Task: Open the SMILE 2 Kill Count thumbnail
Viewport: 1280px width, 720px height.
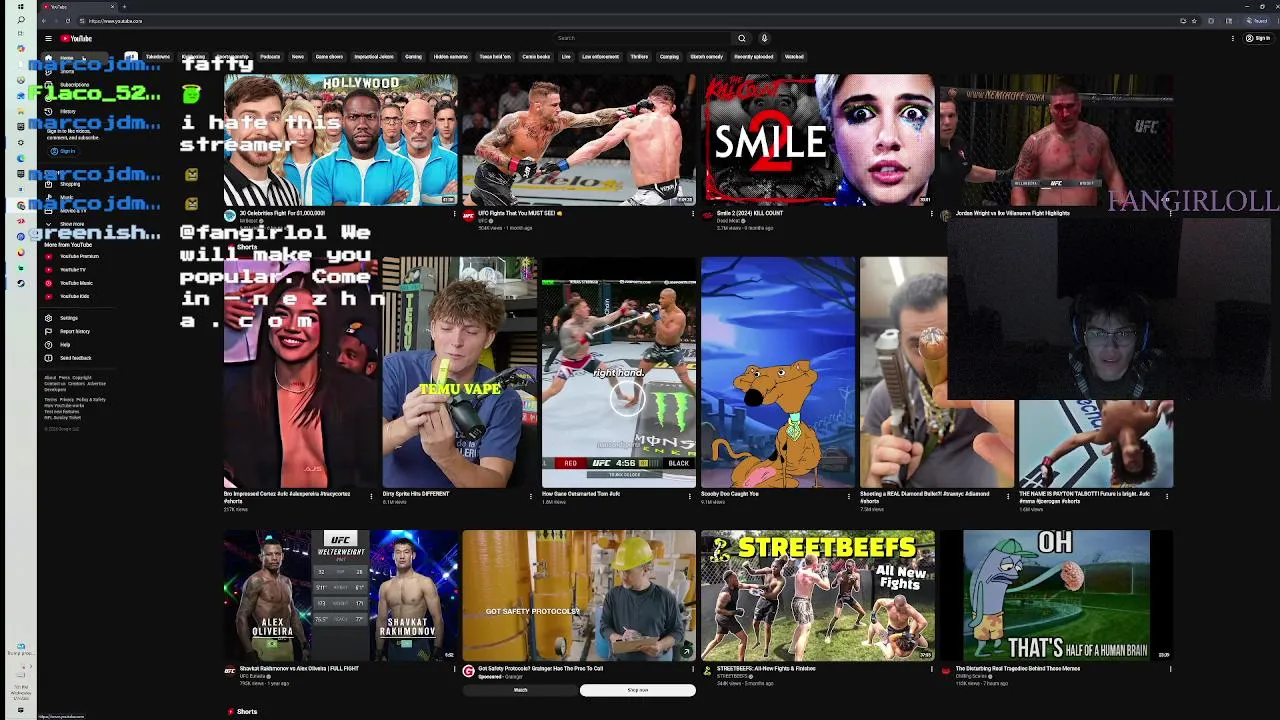Action: pyautogui.click(x=819, y=139)
